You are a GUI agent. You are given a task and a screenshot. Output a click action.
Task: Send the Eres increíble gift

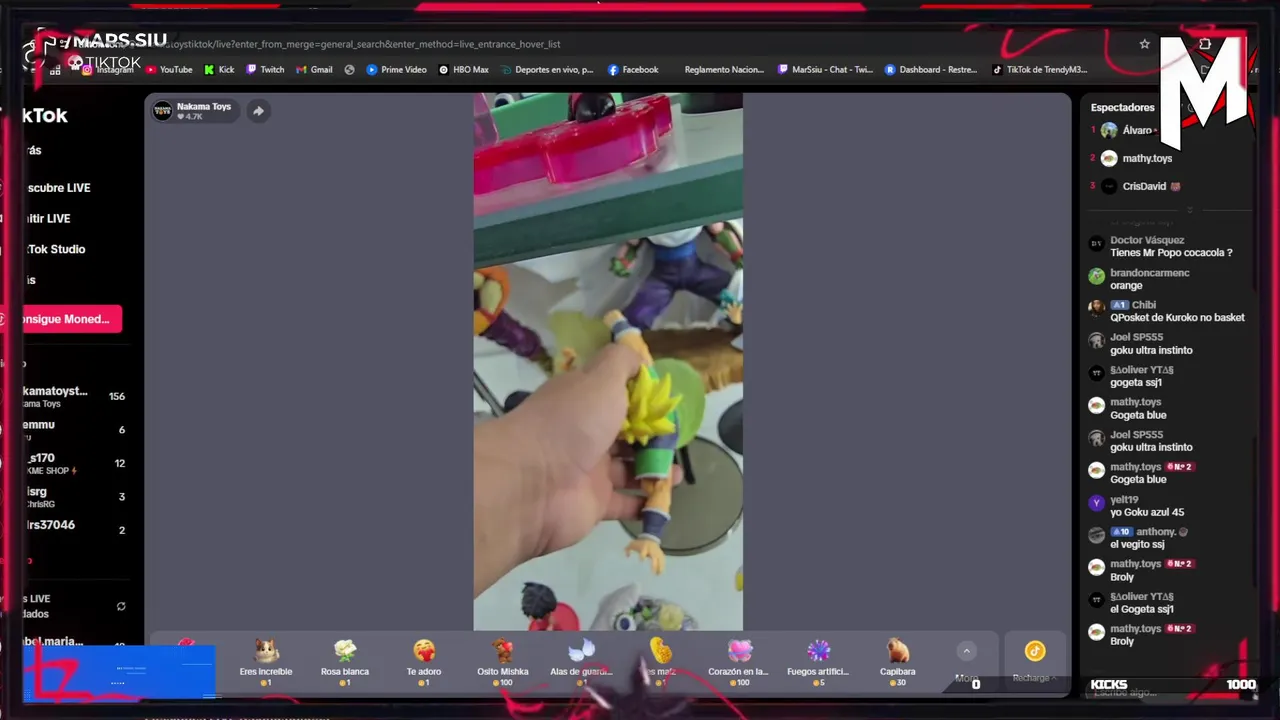[266, 662]
